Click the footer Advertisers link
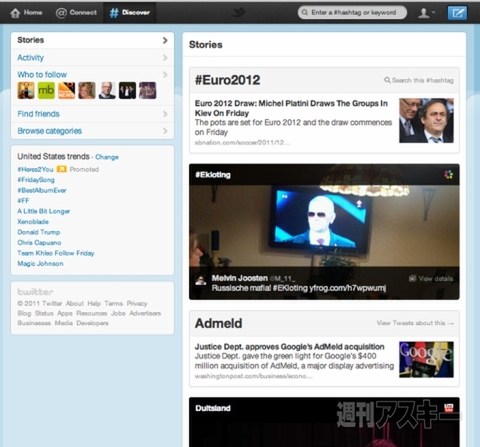The width and height of the screenshot is (480, 447). pyautogui.click(x=145, y=313)
